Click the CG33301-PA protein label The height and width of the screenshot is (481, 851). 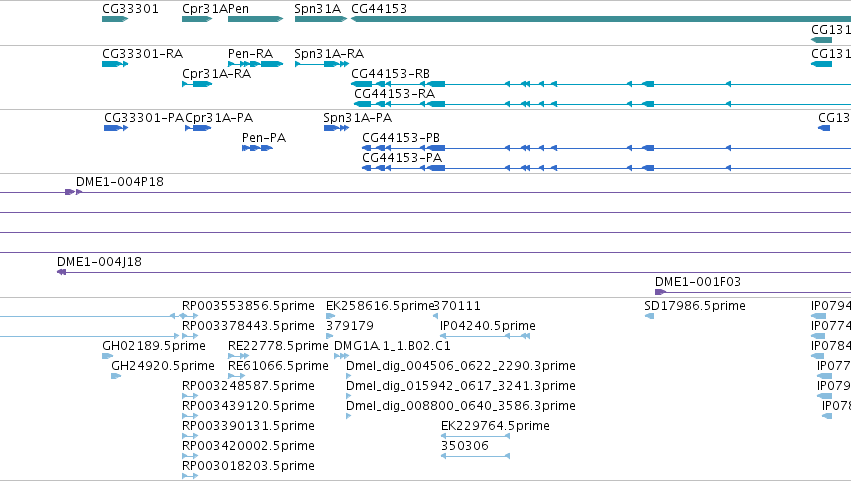pos(144,118)
